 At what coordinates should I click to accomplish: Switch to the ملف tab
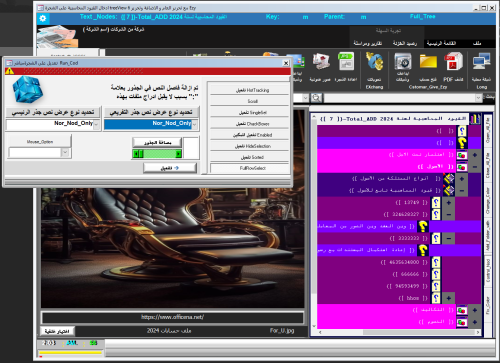click(477, 43)
